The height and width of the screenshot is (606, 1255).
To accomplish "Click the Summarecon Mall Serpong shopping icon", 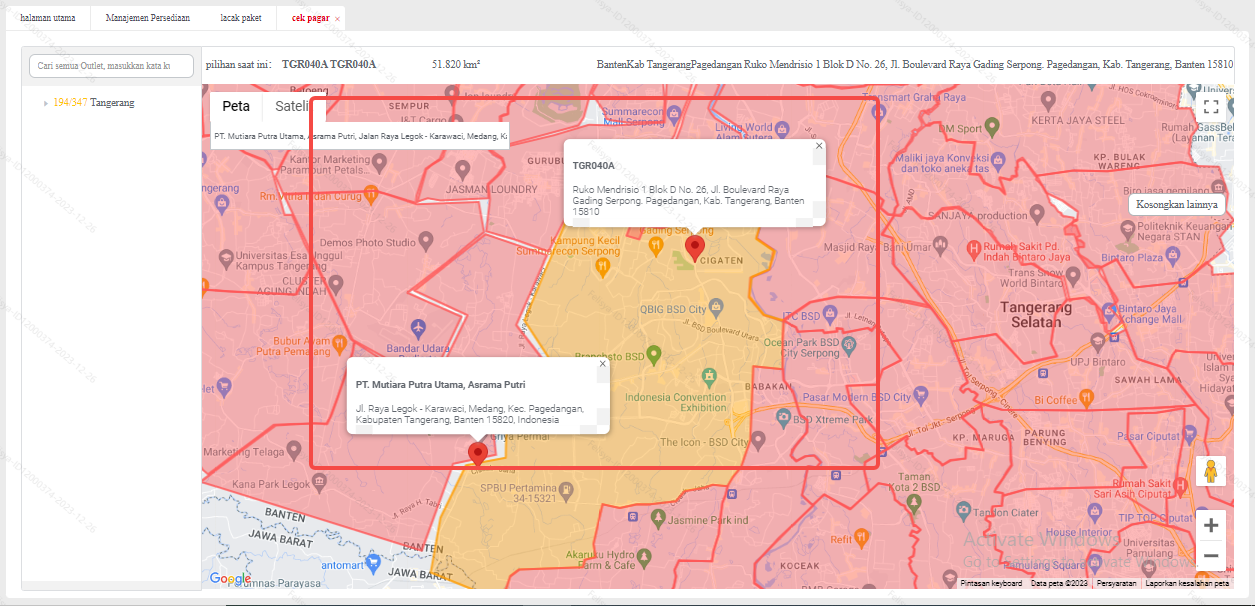I will [x=673, y=115].
